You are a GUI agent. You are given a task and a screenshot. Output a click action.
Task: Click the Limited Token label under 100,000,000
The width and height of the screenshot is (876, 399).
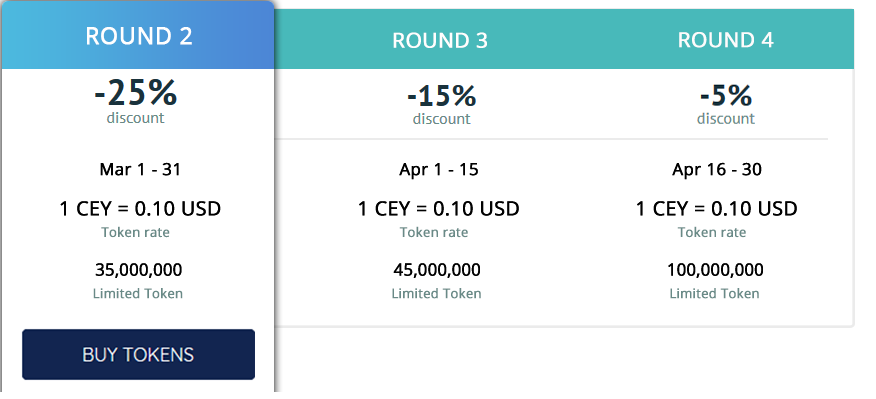[x=715, y=293]
